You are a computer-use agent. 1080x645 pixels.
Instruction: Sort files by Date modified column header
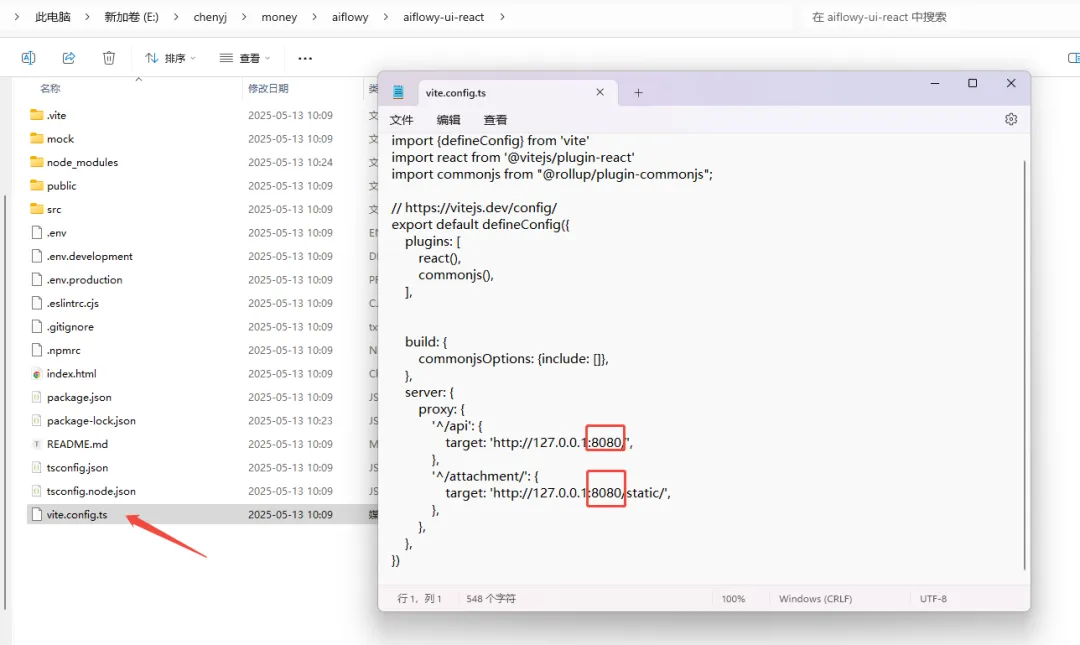(x=268, y=89)
